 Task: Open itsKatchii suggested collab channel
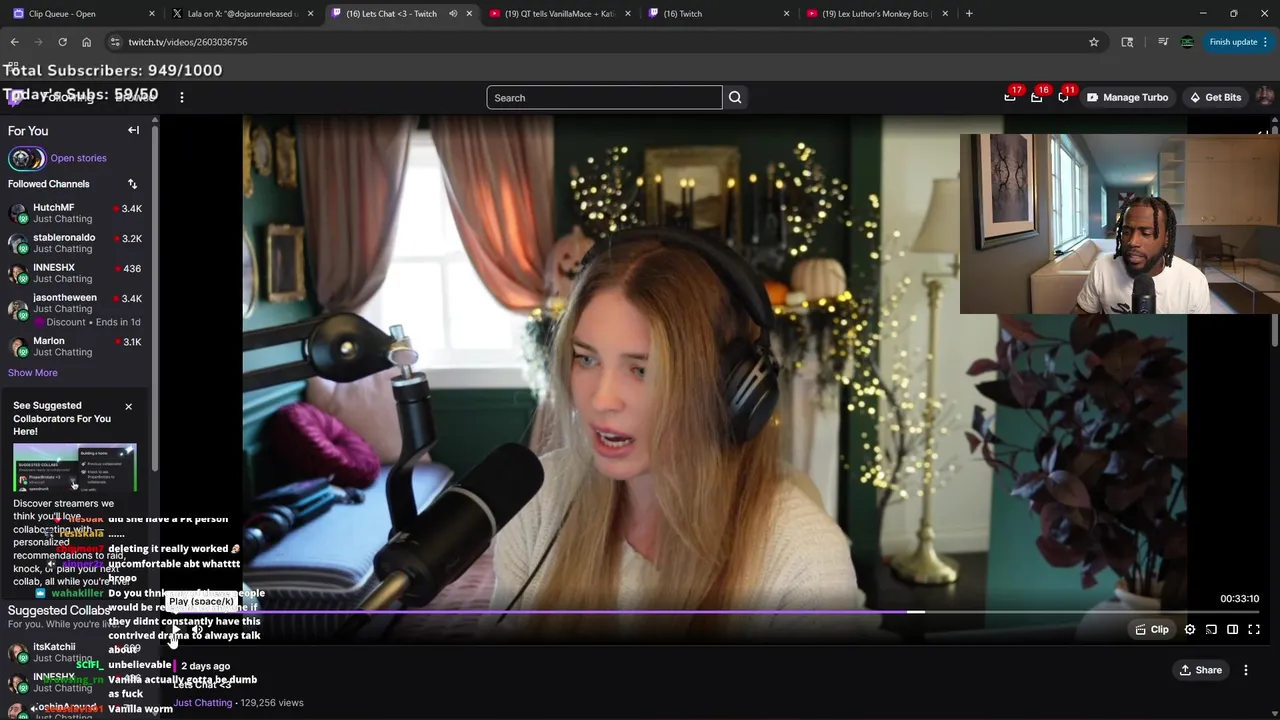click(75, 652)
